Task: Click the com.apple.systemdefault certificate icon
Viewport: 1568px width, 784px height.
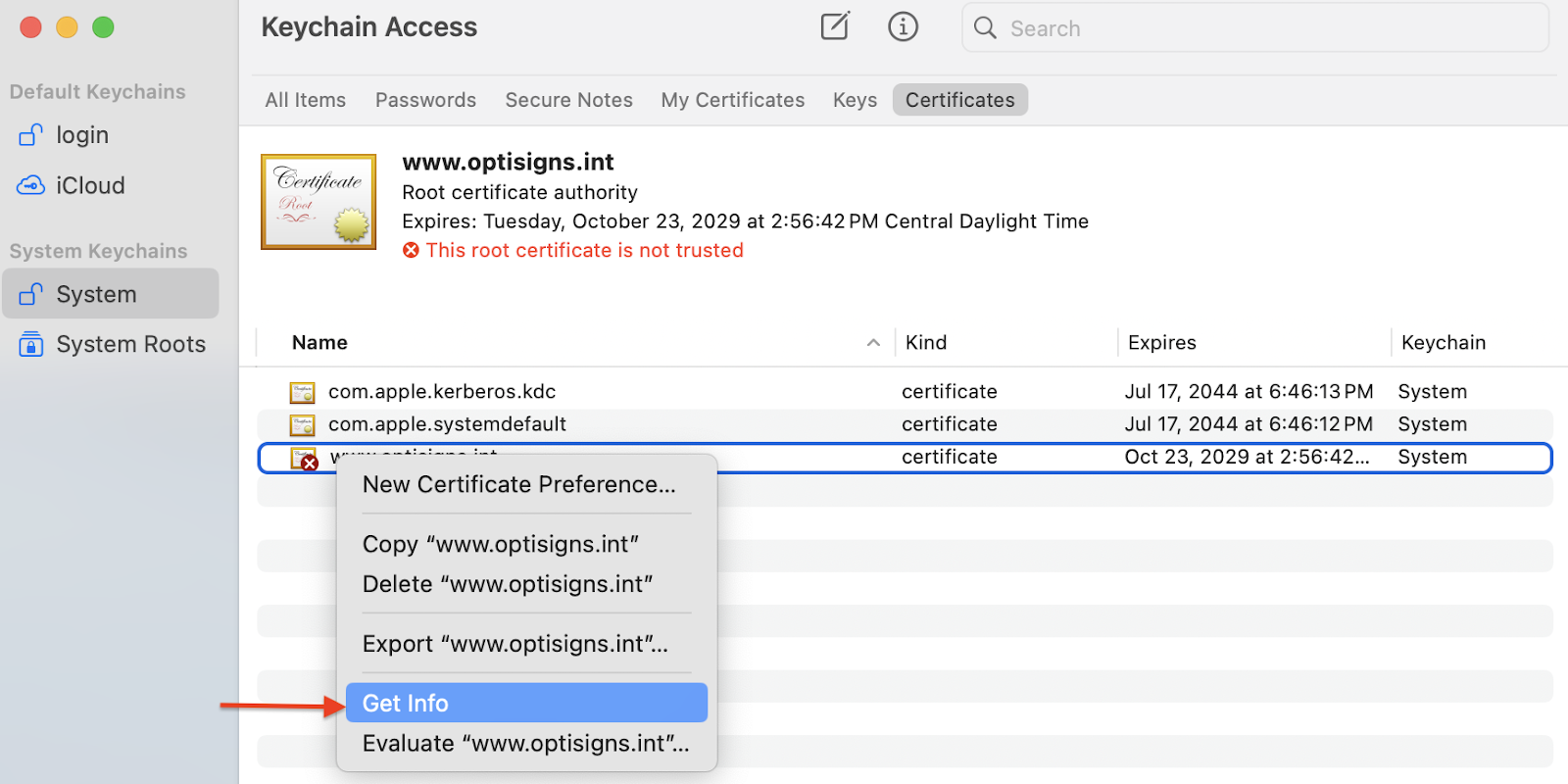Action: [302, 424]
